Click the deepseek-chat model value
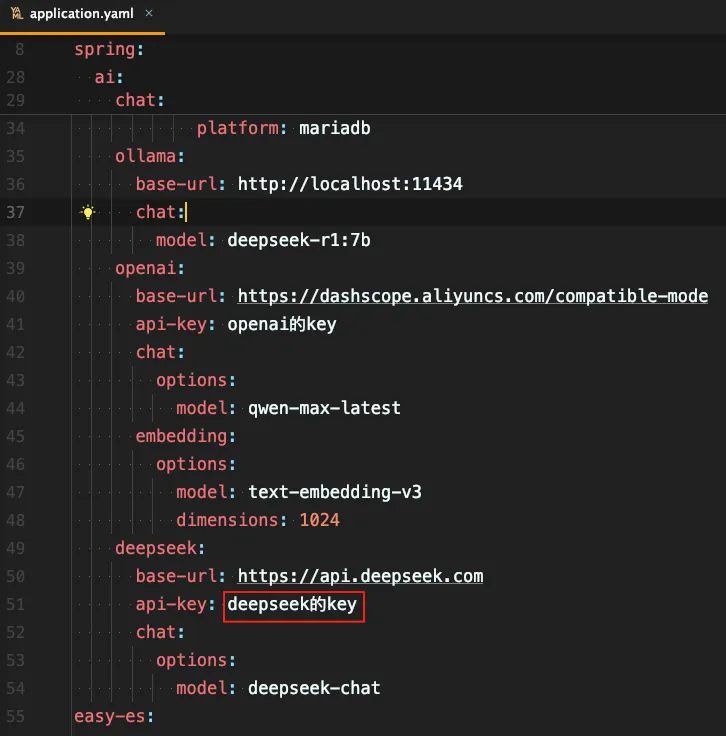 point(314,688)
